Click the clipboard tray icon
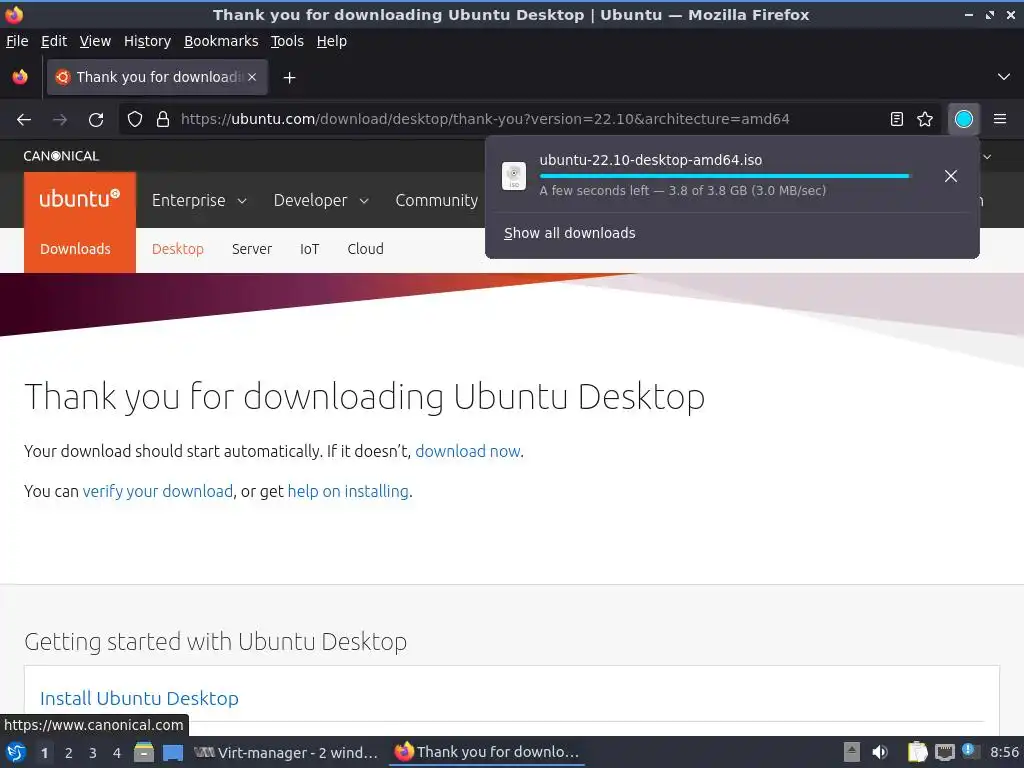This screenshot has width=1024, height=768. [x=917, y=752]
